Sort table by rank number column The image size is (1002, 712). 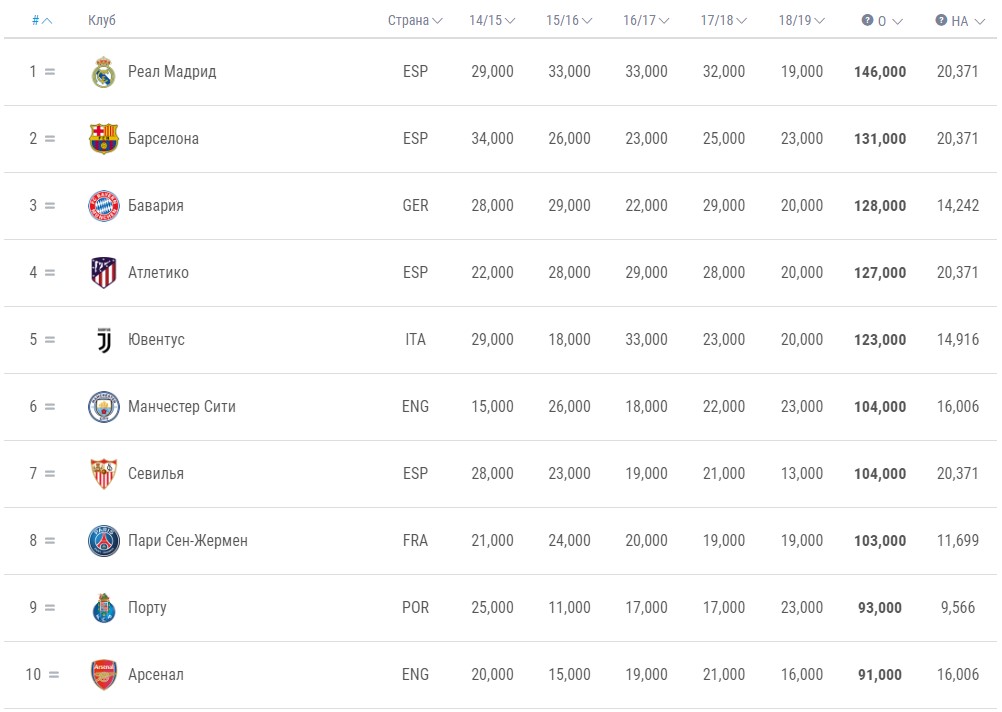(x=42, y=20)
